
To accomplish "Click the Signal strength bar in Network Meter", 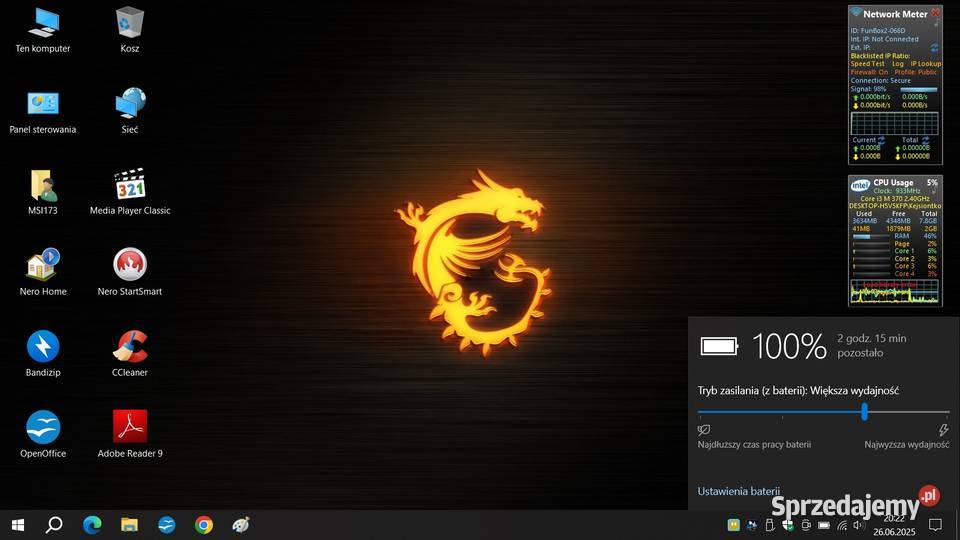I will [918, 89].
